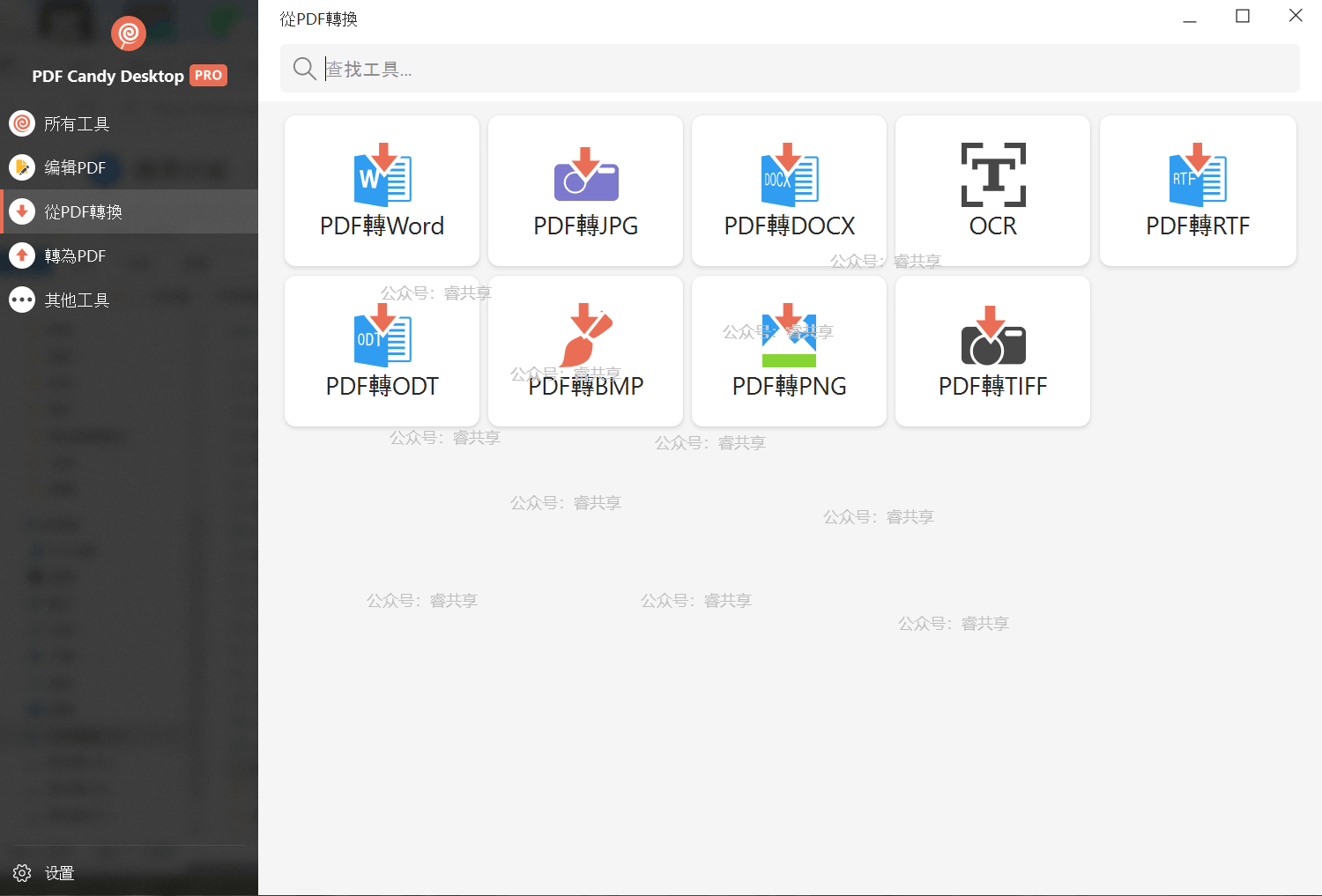
Task: Switch to 轉為PDF section
Action: (x=129, y=255)
